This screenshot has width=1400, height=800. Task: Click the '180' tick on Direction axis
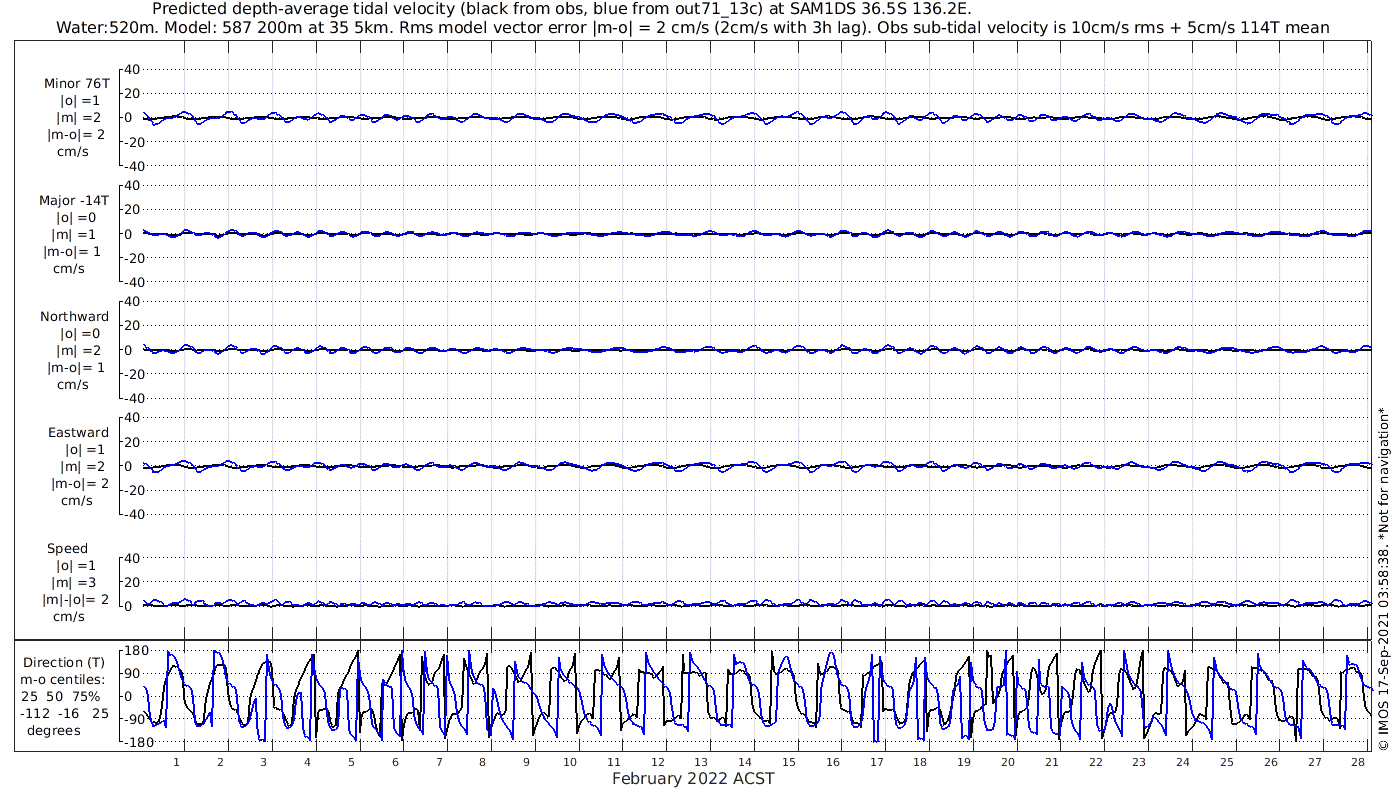pos(136,651)
